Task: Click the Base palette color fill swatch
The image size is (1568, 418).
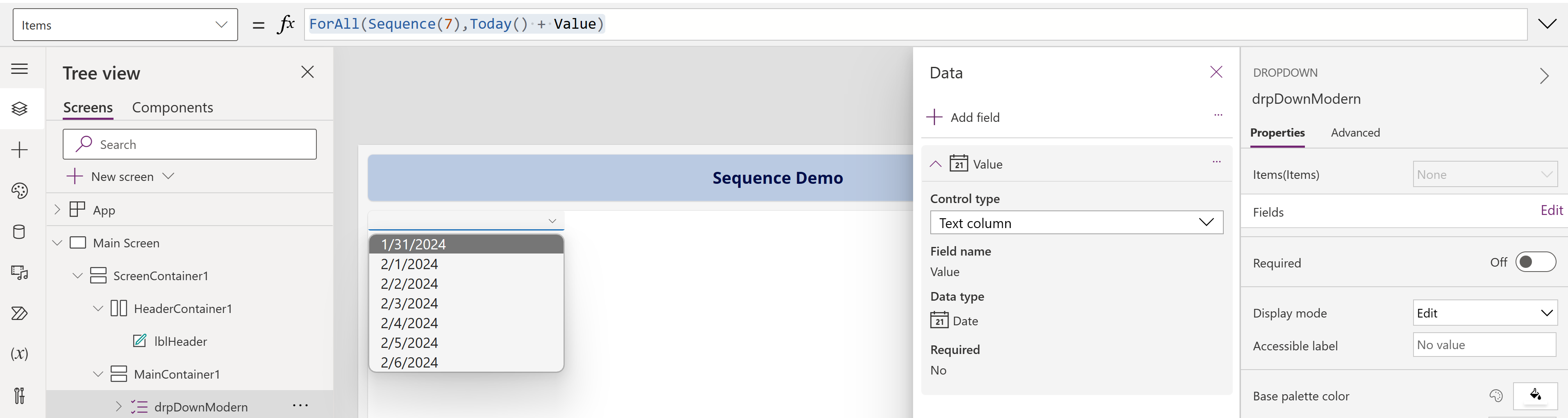Action: click(1534, 396)
